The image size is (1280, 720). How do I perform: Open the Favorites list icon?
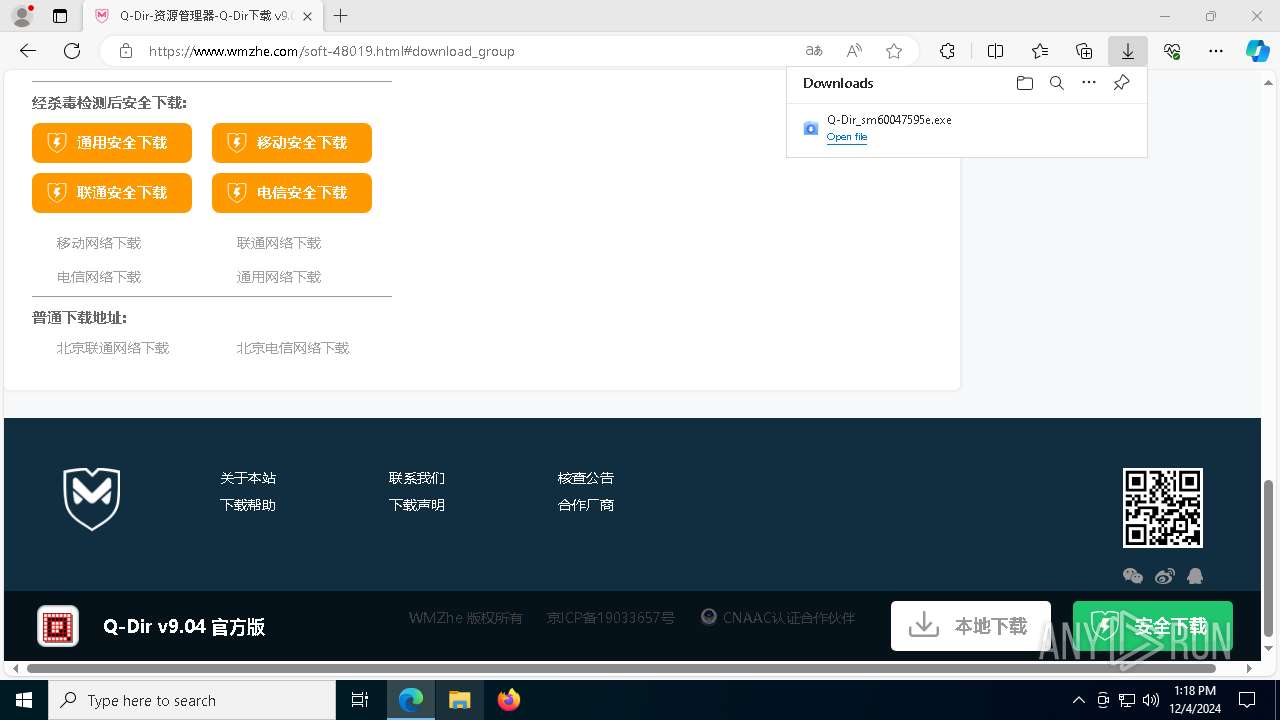tap(1040, 51)
